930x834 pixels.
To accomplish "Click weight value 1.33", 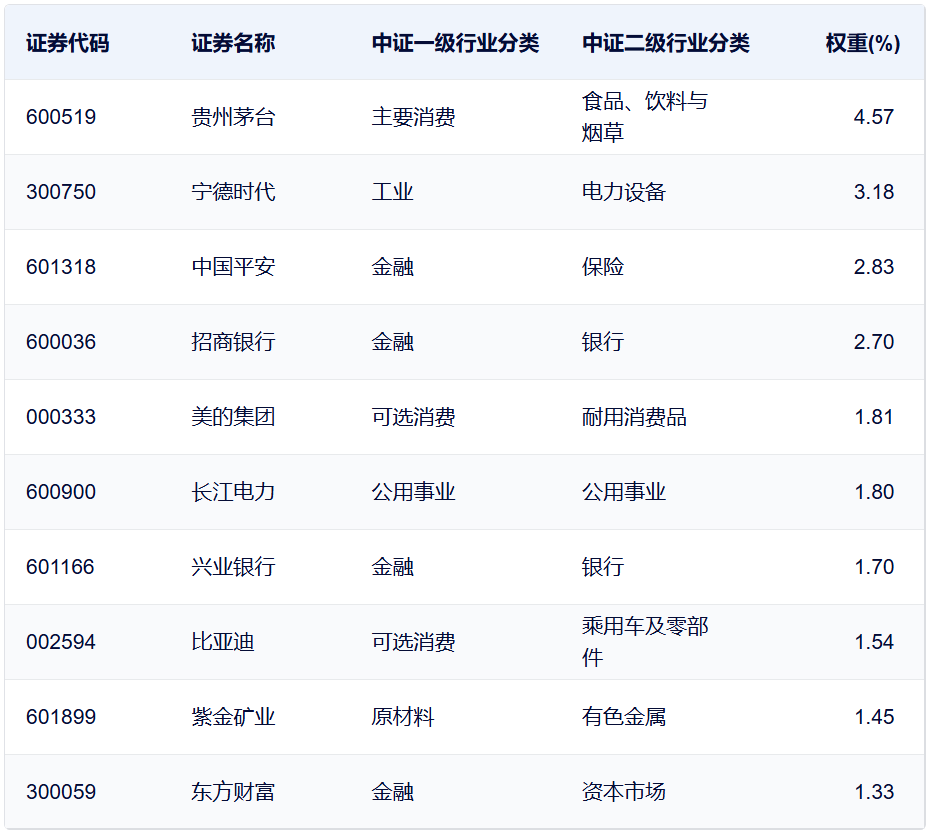I will tap(874, 792).
